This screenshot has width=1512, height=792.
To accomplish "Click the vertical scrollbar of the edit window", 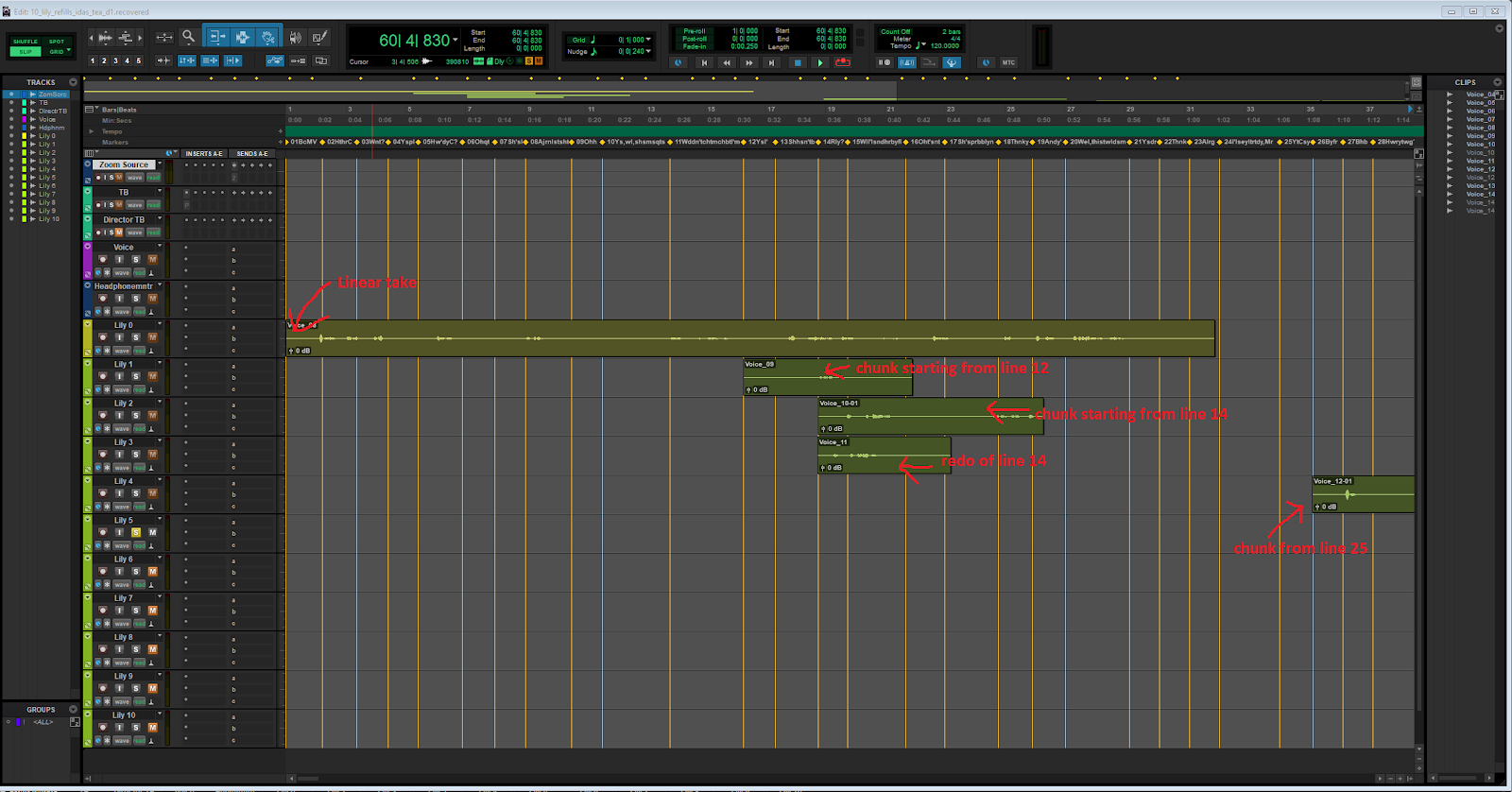I will click(x=1418, y=454).
